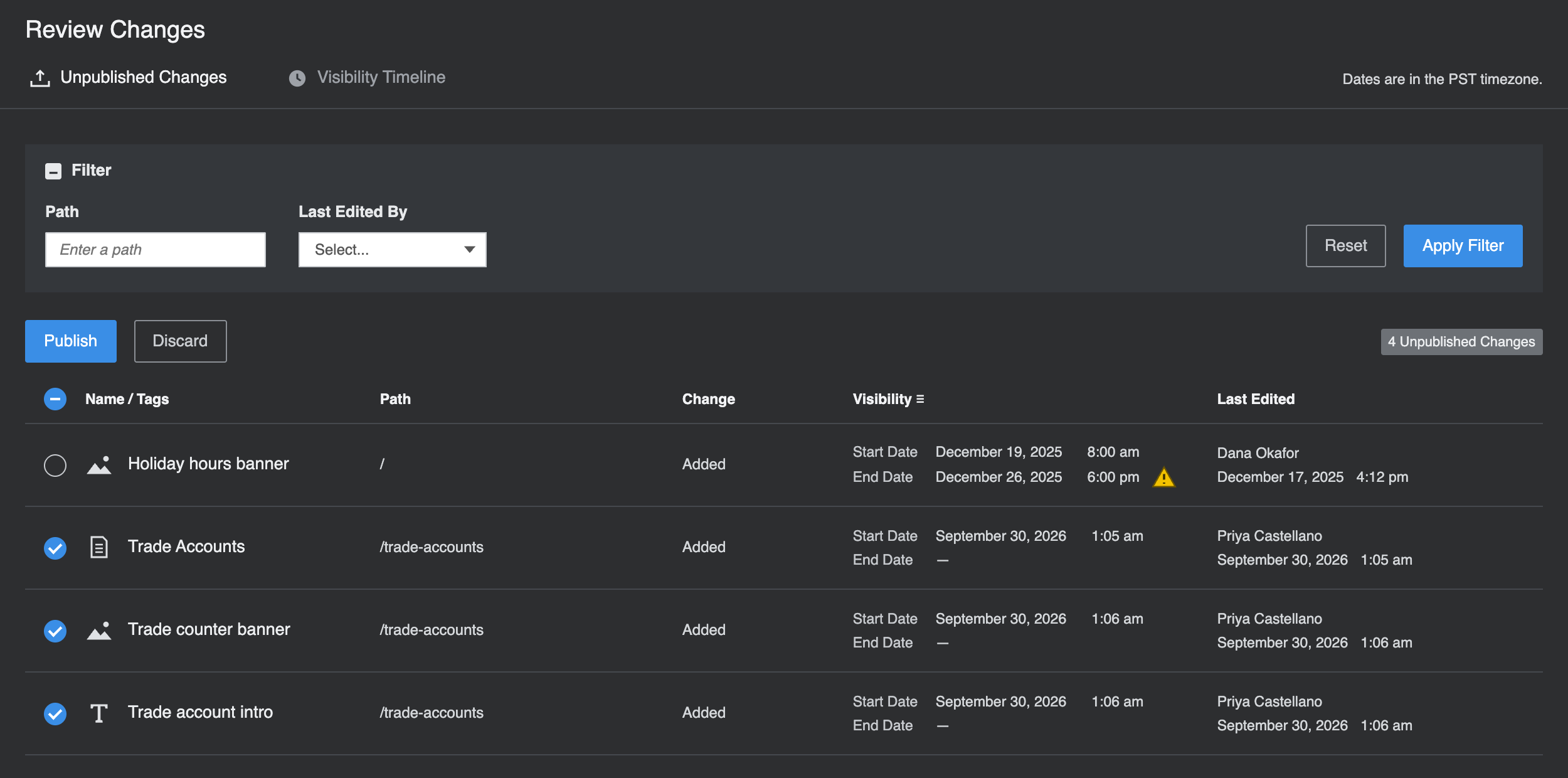
Task: Click the clock icon beside Visibility Timeline
Action: tap(297, 78)
